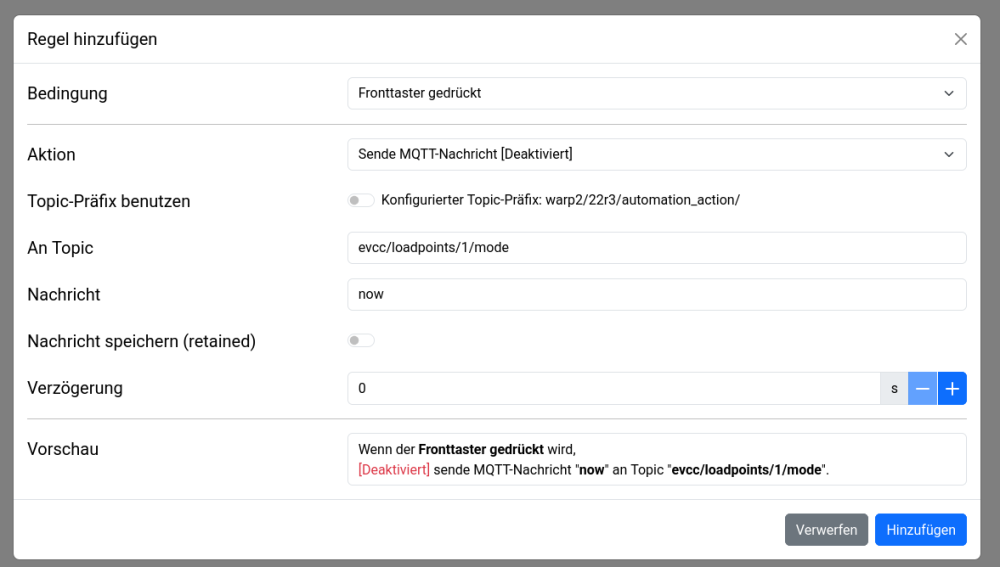The image size is (1000, 567).
Task: Click the Aktion label
Action: 51,154
